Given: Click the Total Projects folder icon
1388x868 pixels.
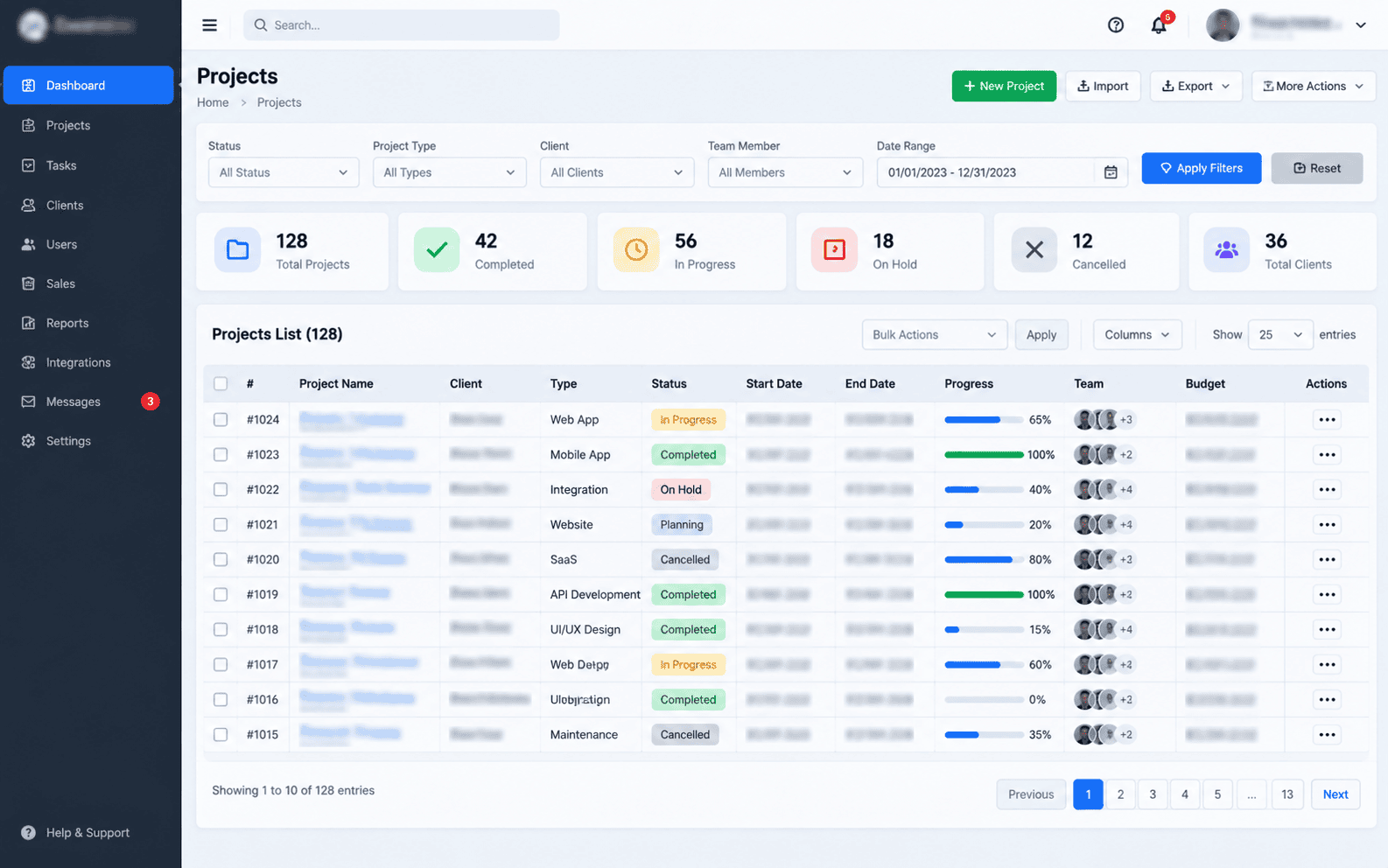Looking at the screenshot, I should [x=237, y=250].
